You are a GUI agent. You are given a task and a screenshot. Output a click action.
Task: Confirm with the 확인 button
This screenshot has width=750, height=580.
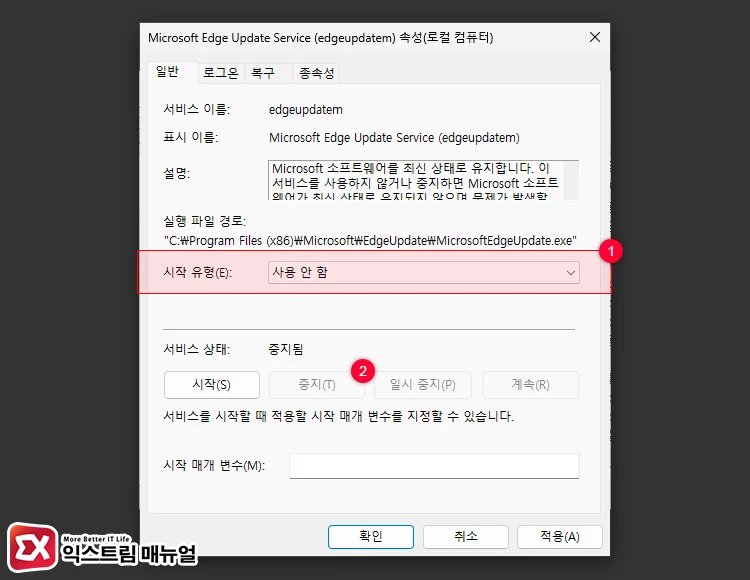[371, 536]
